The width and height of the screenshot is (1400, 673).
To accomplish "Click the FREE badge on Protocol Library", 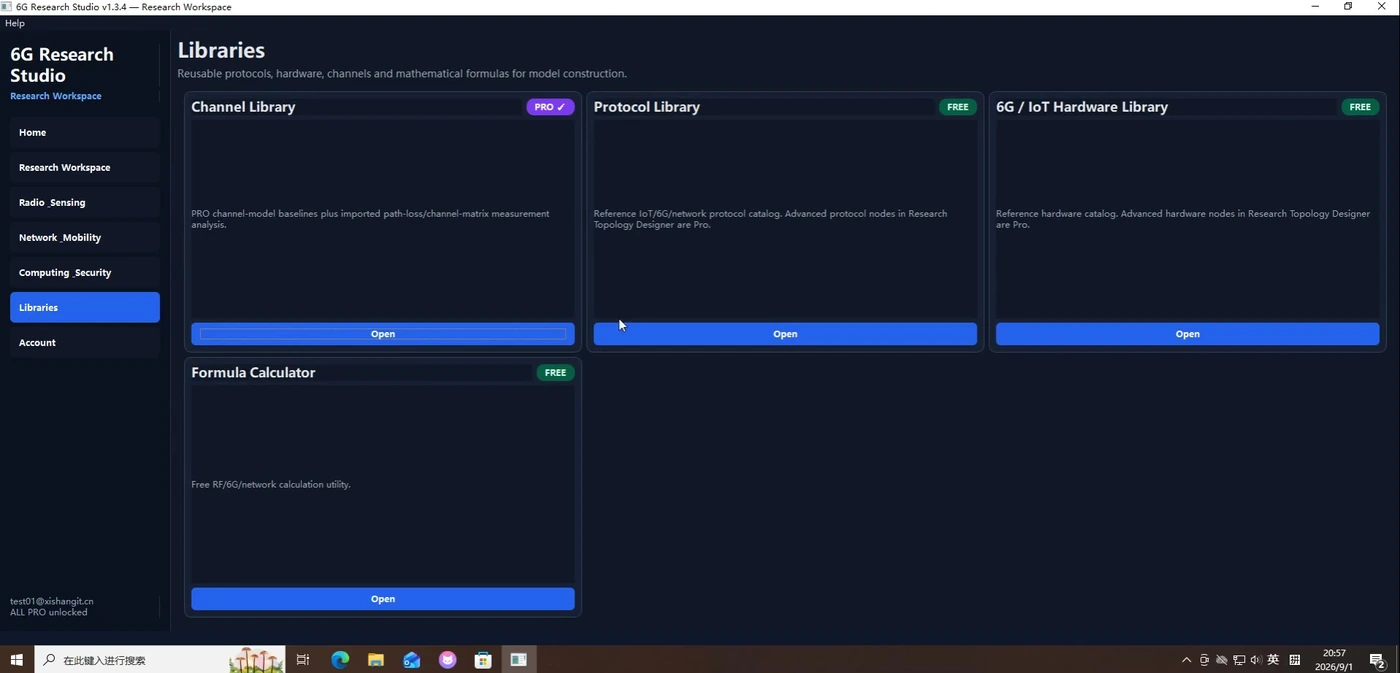I will [957, 107].
